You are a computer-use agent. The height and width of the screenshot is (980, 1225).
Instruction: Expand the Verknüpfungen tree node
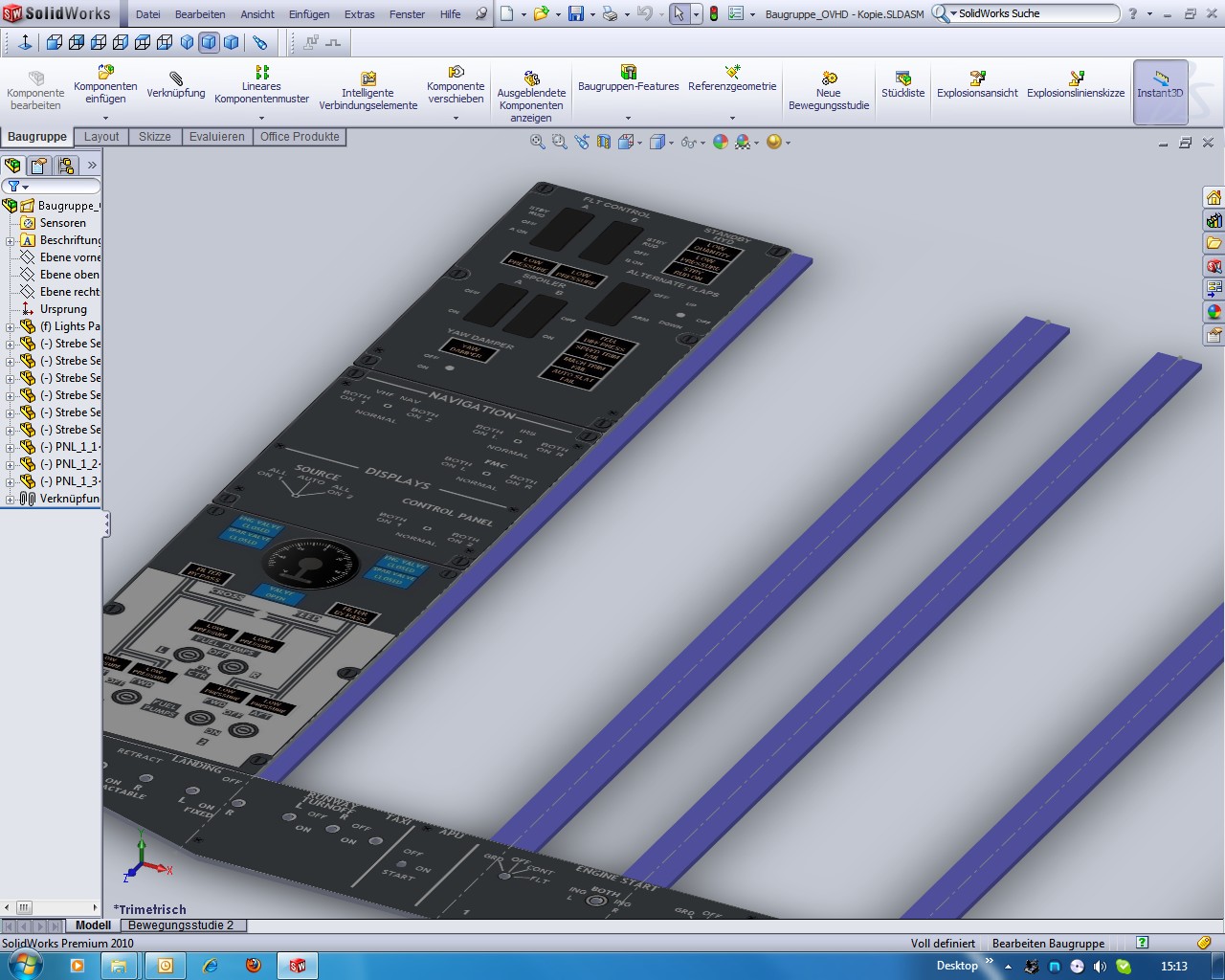click(11, 499)
